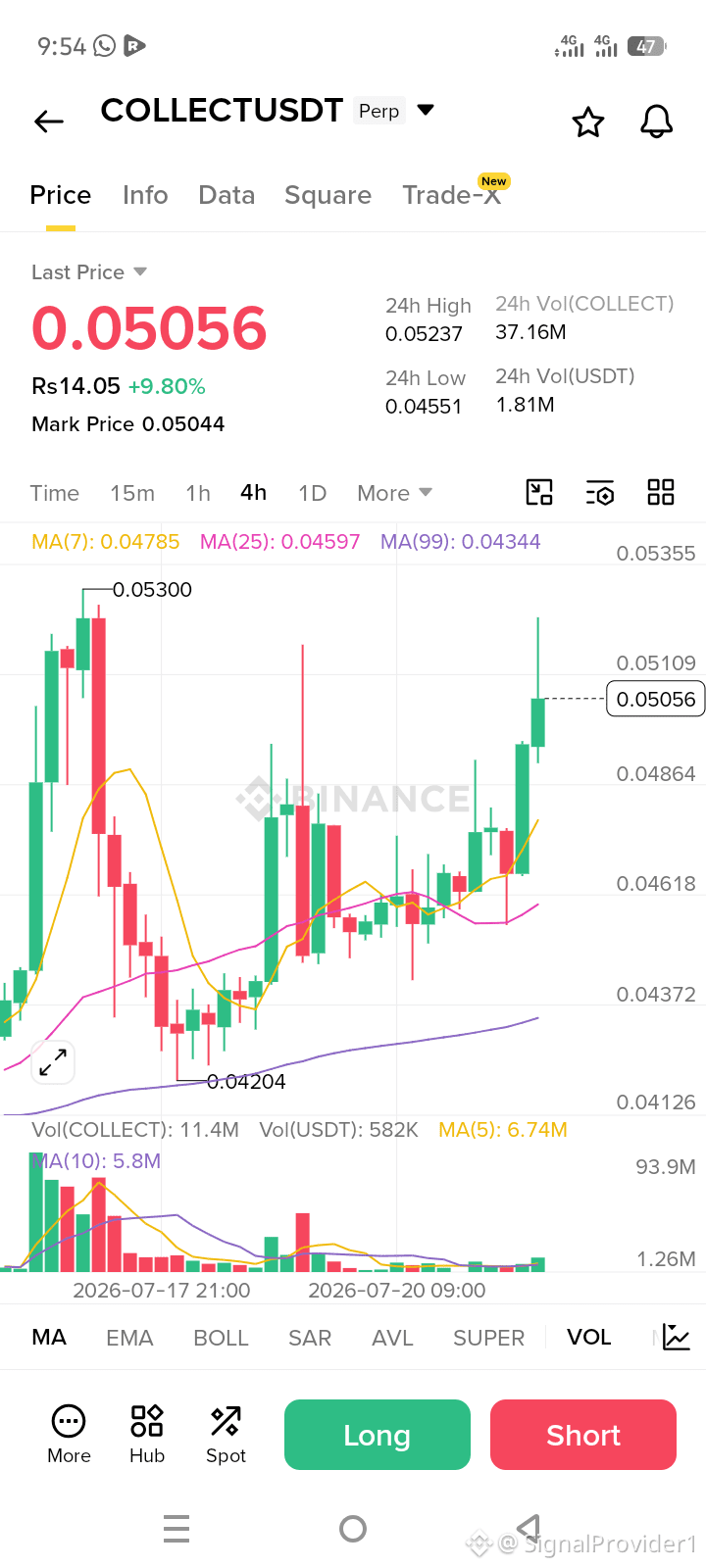Tap 24h Vol(COLLECT) 37.16M value
This screenshot has width=706, height=1568.
pos(530,332)
